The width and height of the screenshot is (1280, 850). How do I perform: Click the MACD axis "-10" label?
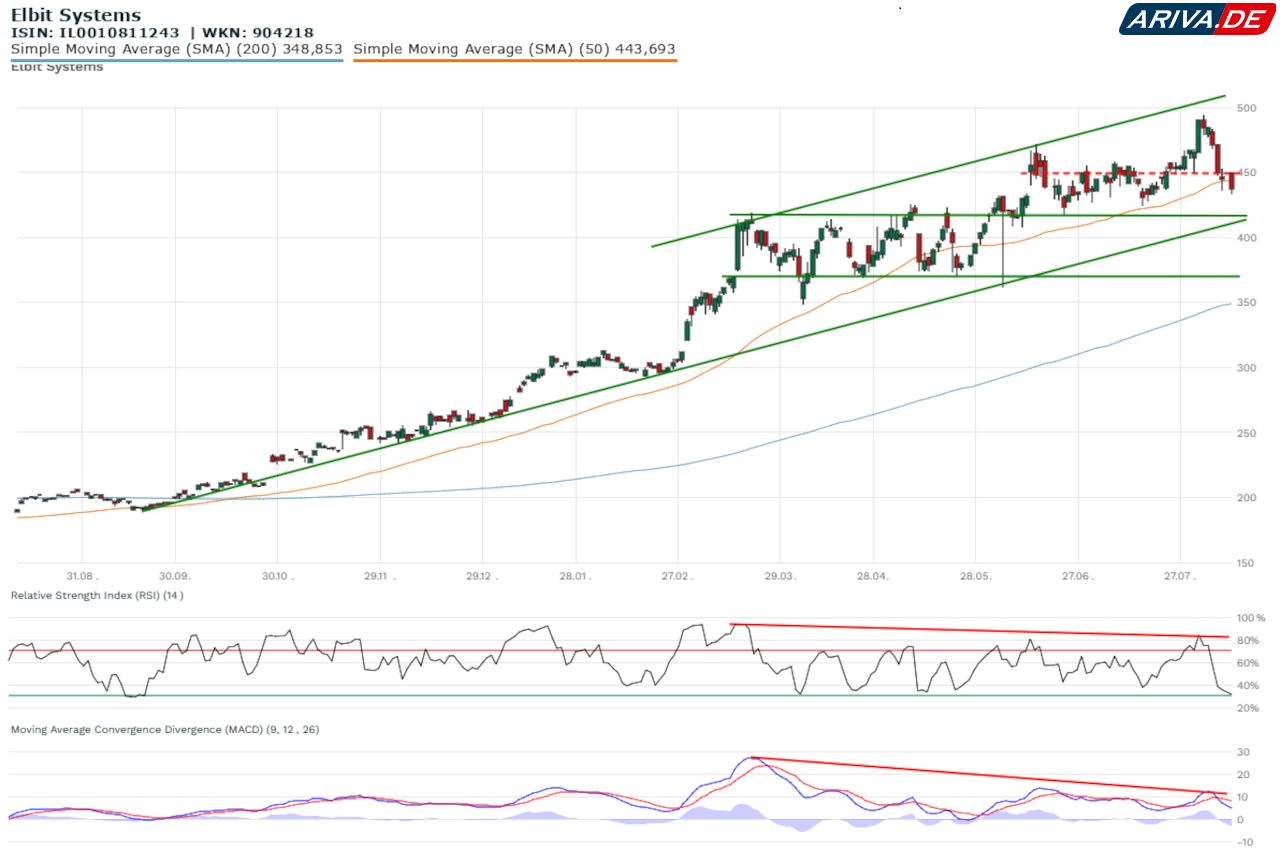tap(1245, 843)
